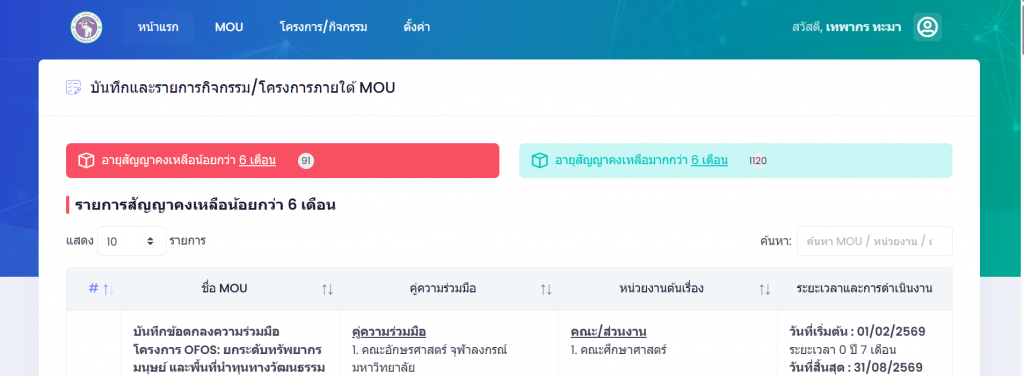Image resolution: width=1024 pixels, height=376 pixels.
Task: Click the box icon in the teal panel
Action: (x=539, y=161)
